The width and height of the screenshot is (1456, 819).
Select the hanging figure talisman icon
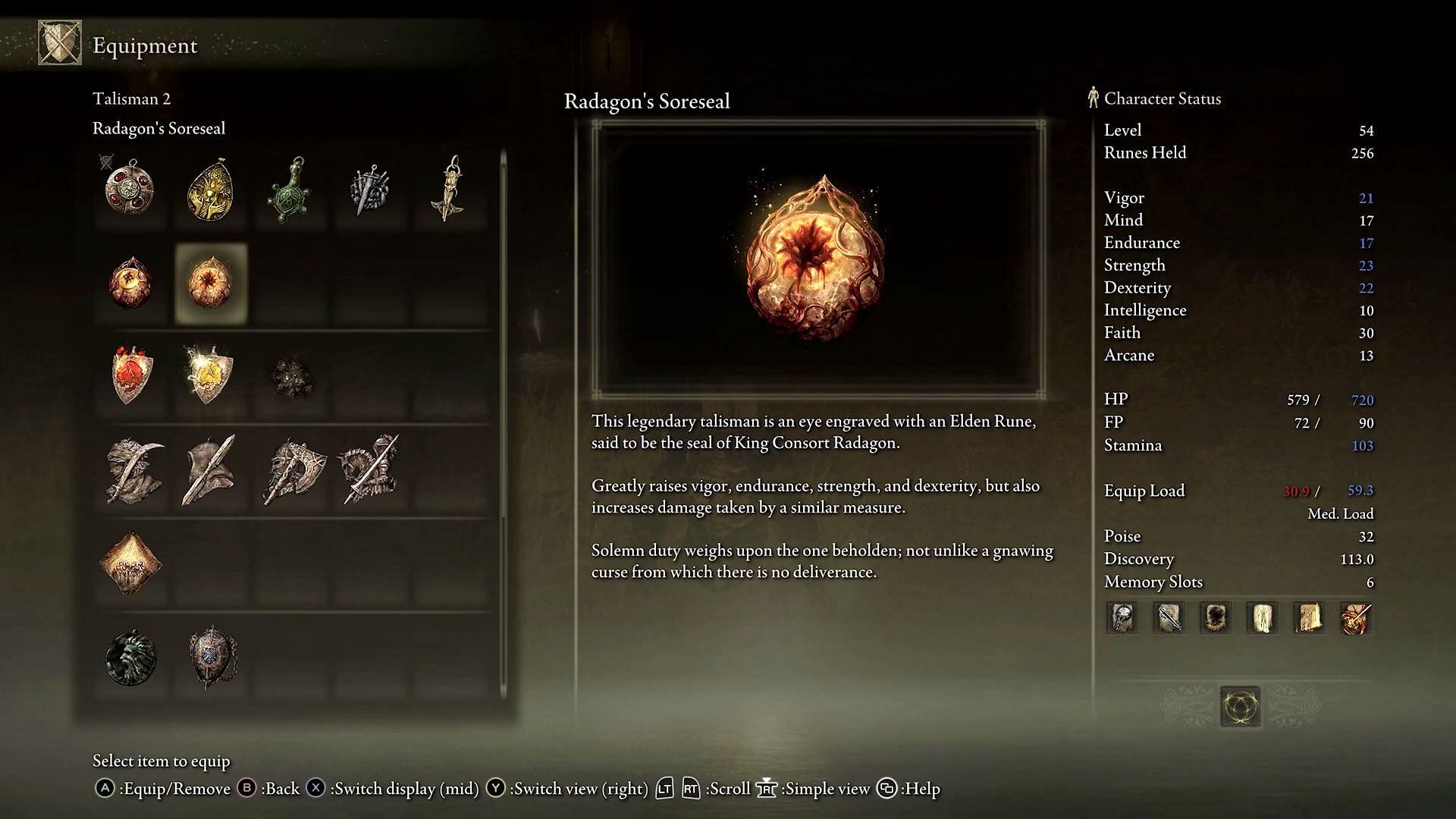pyautogui.click(x=449, y=189)
